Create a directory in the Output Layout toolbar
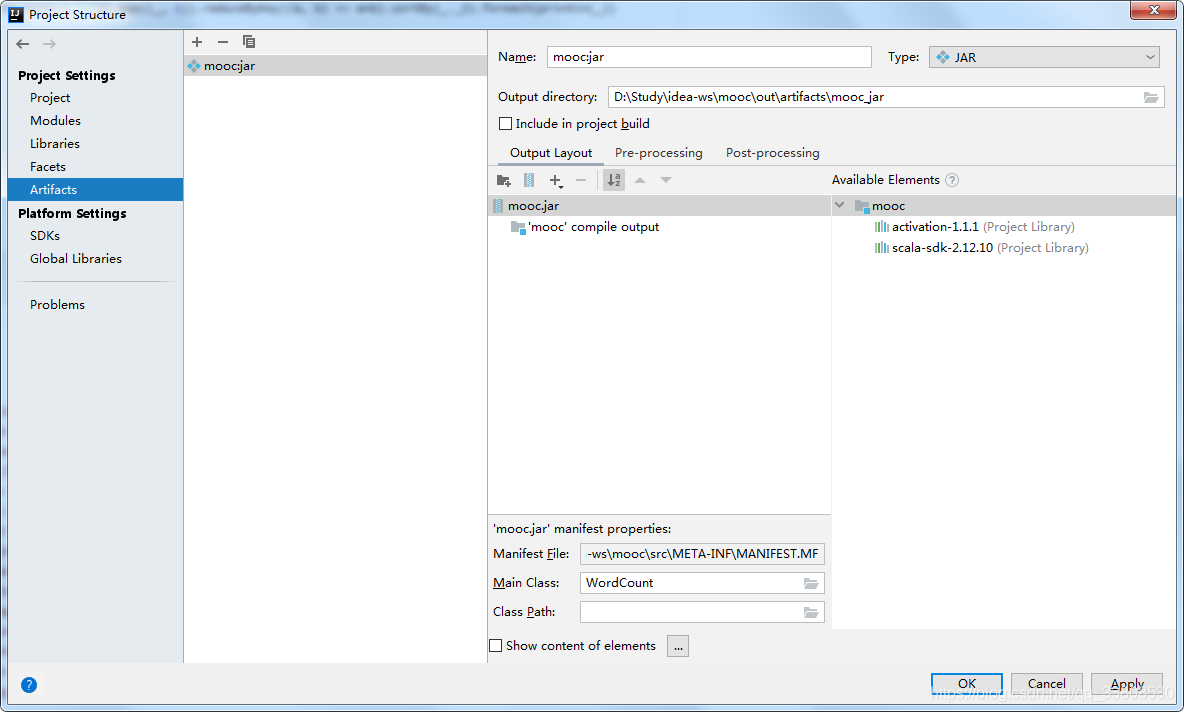The width and height of the screenshot is (1184, 712). click(x=503, y=180)
